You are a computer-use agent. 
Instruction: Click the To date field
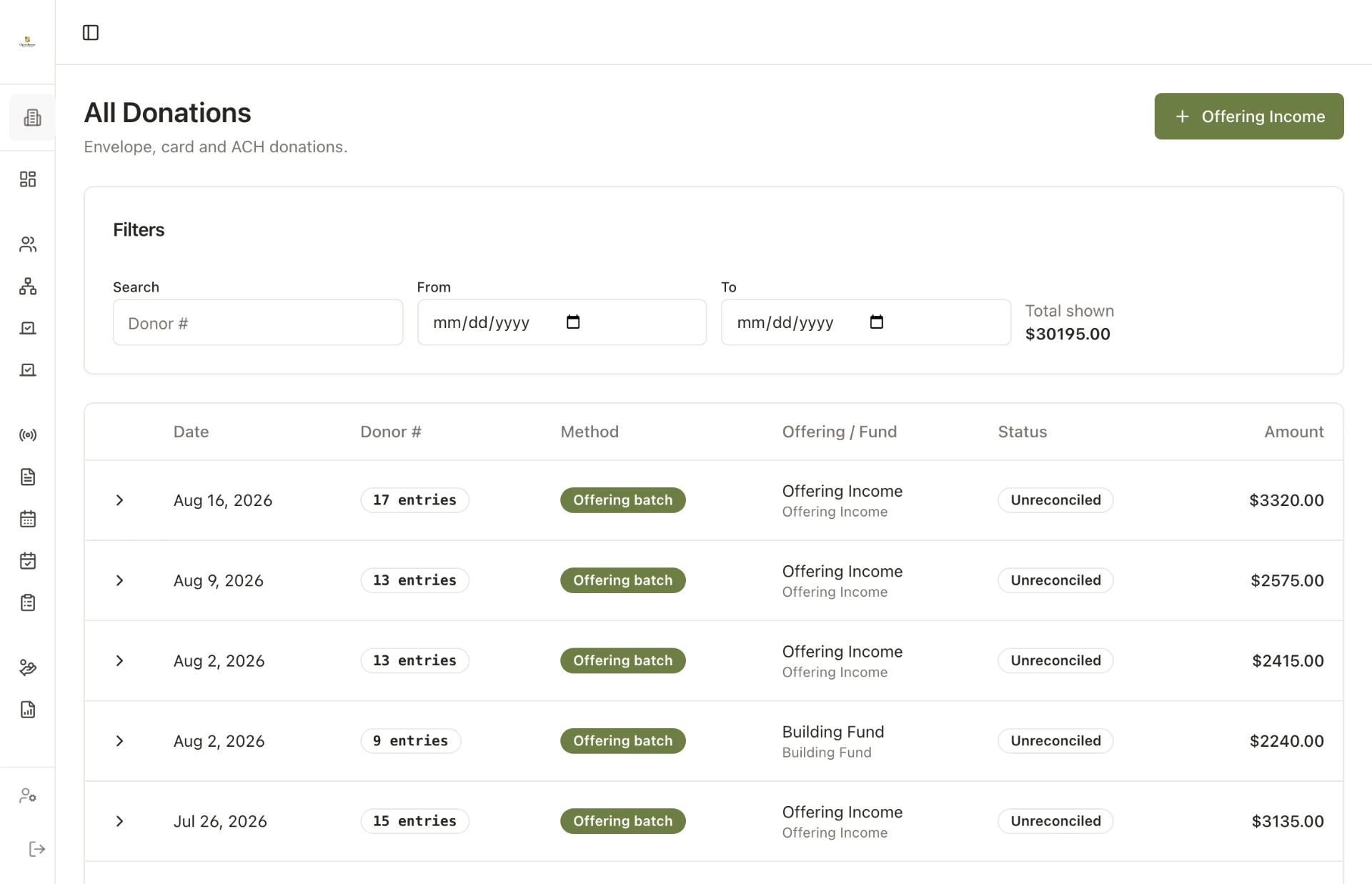(x=865, y=322)
